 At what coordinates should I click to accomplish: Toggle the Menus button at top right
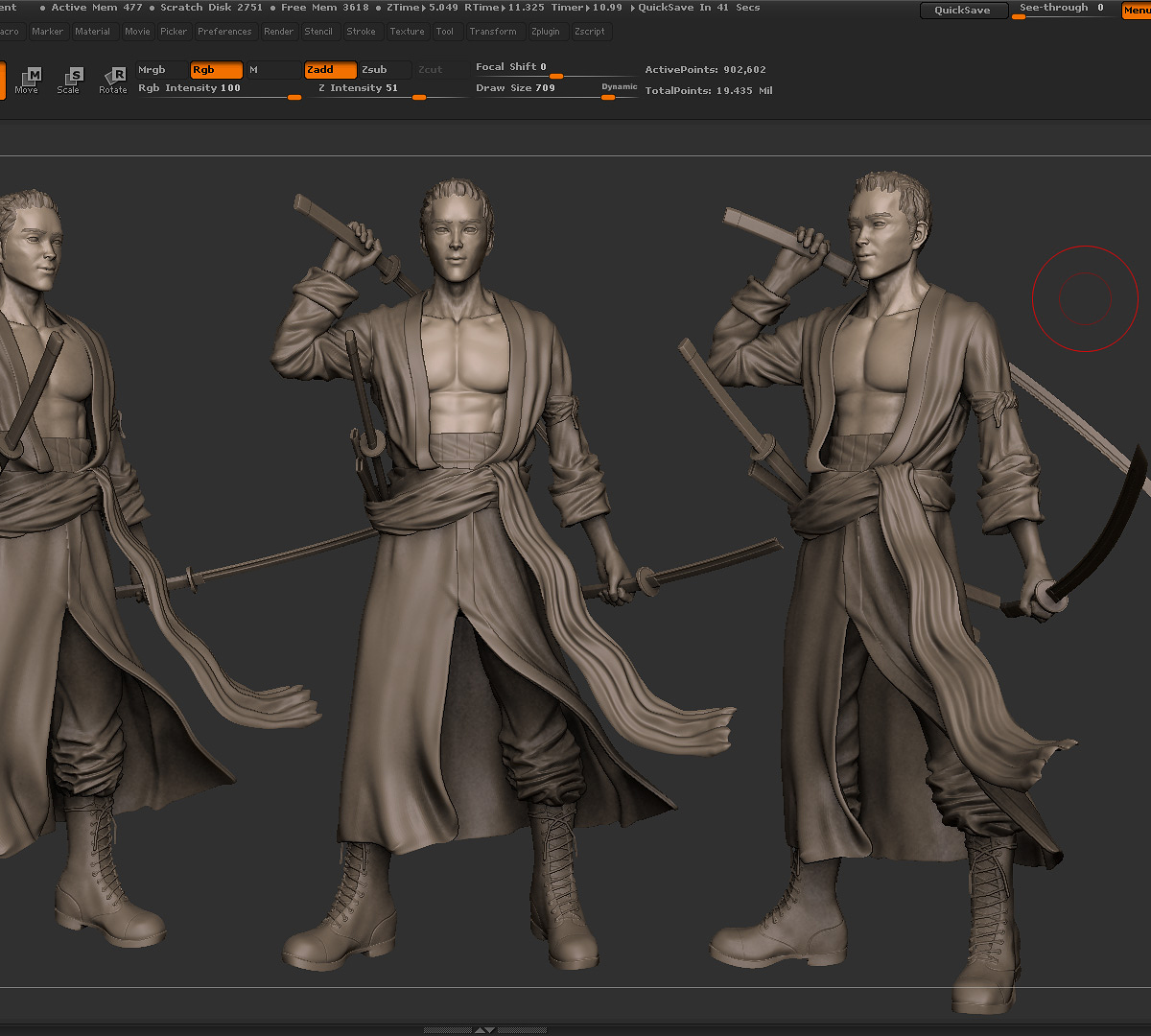pos(1137,11)
